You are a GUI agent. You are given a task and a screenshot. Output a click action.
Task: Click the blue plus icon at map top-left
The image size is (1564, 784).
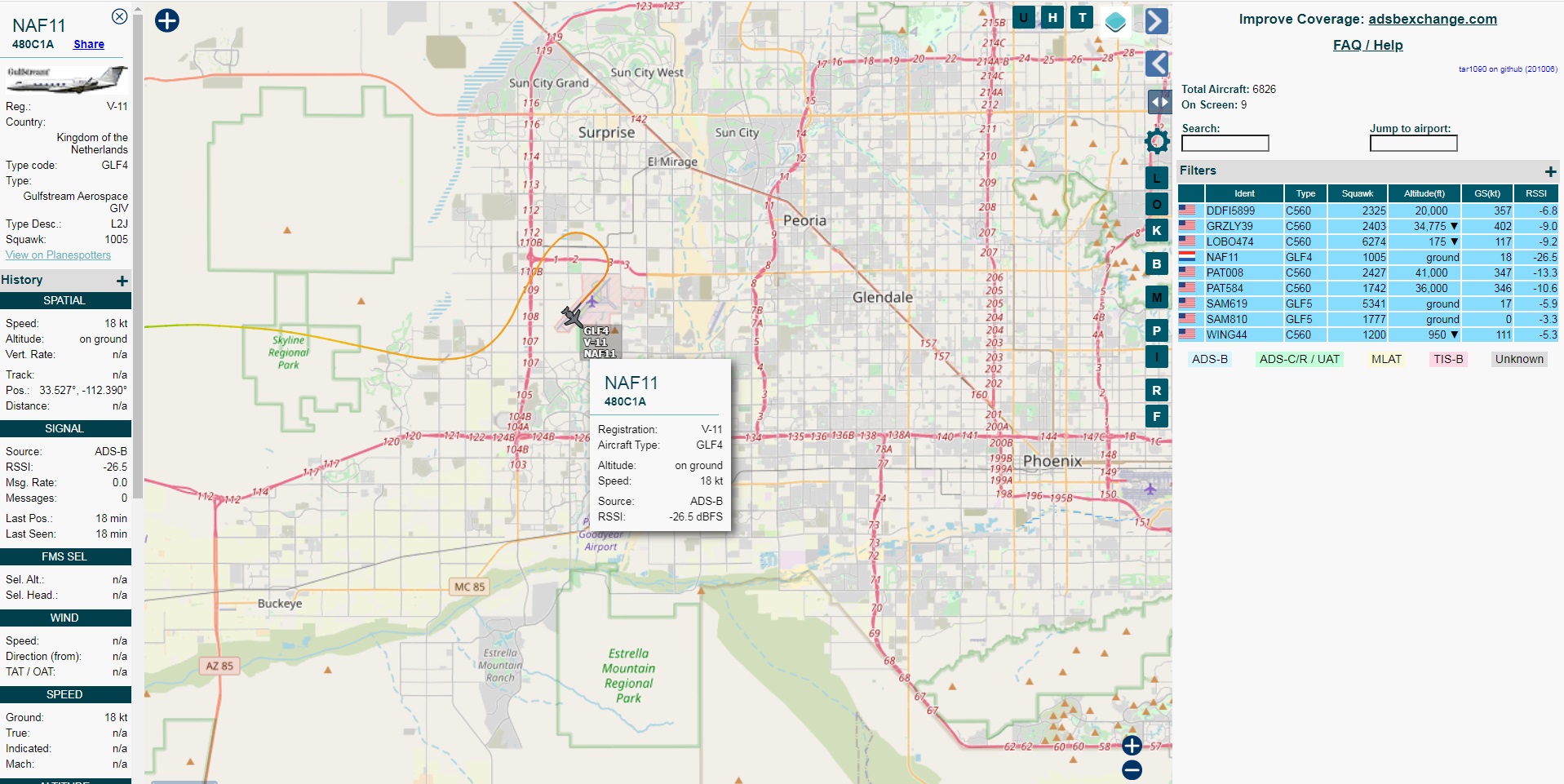pyautogui.click(x=167, y=20)
